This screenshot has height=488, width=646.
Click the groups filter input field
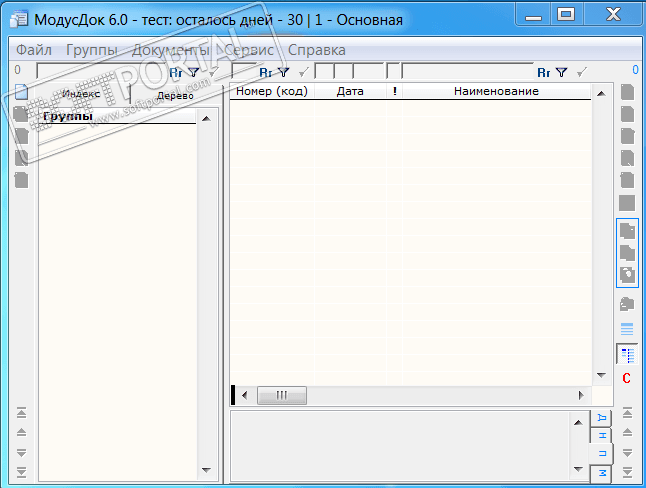click(x=102, y=71)
